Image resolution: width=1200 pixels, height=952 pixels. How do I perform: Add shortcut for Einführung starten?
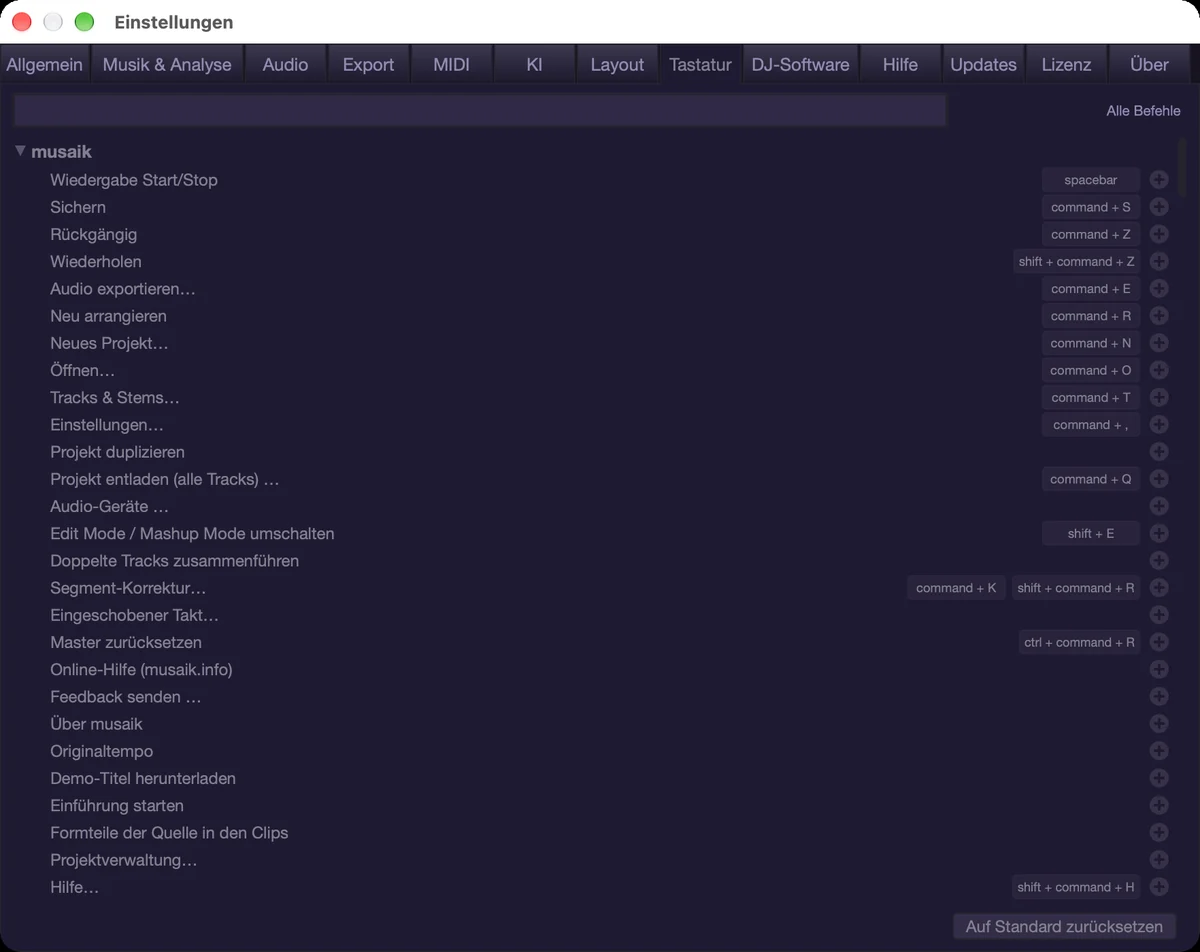tap(1159, 805)
